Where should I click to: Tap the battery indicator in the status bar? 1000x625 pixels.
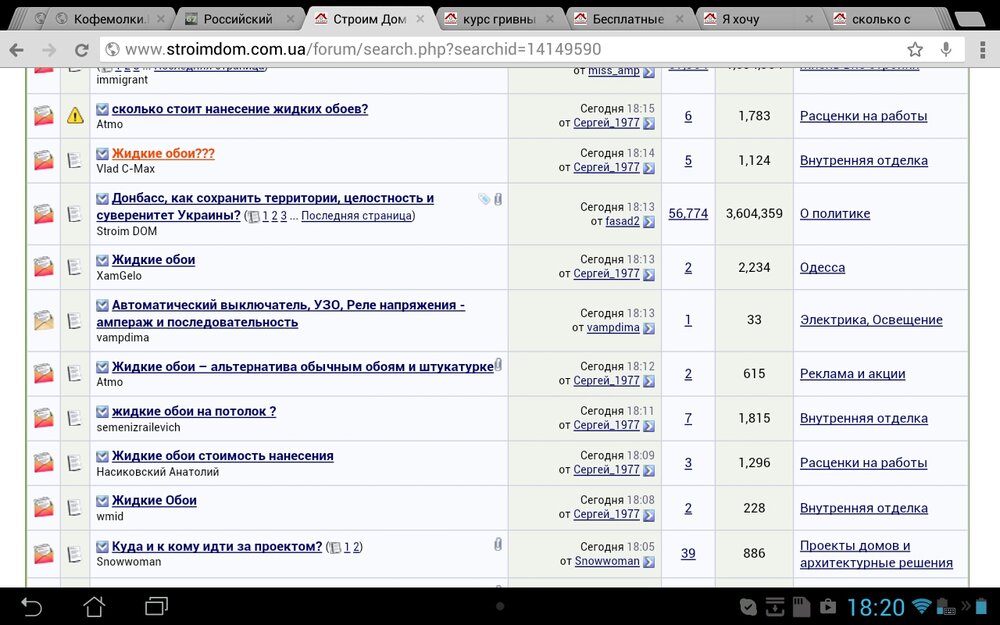tap(979, 605)
